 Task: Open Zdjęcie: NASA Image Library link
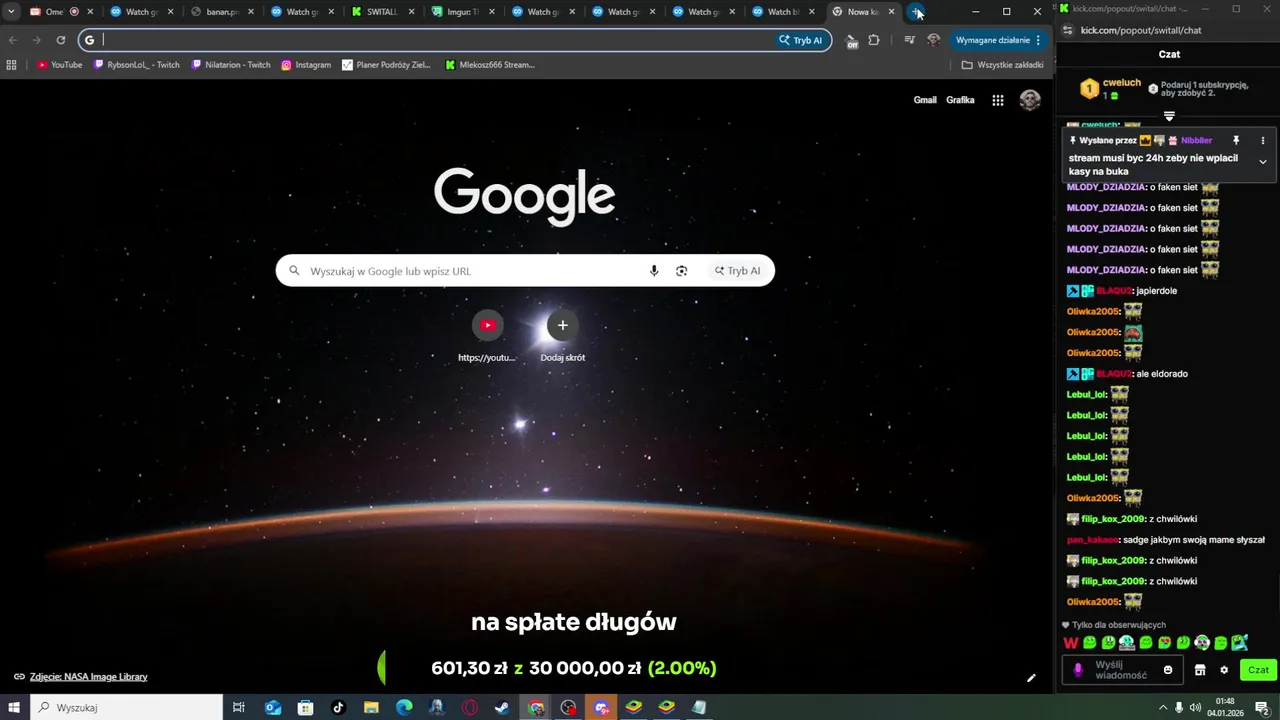88,677
